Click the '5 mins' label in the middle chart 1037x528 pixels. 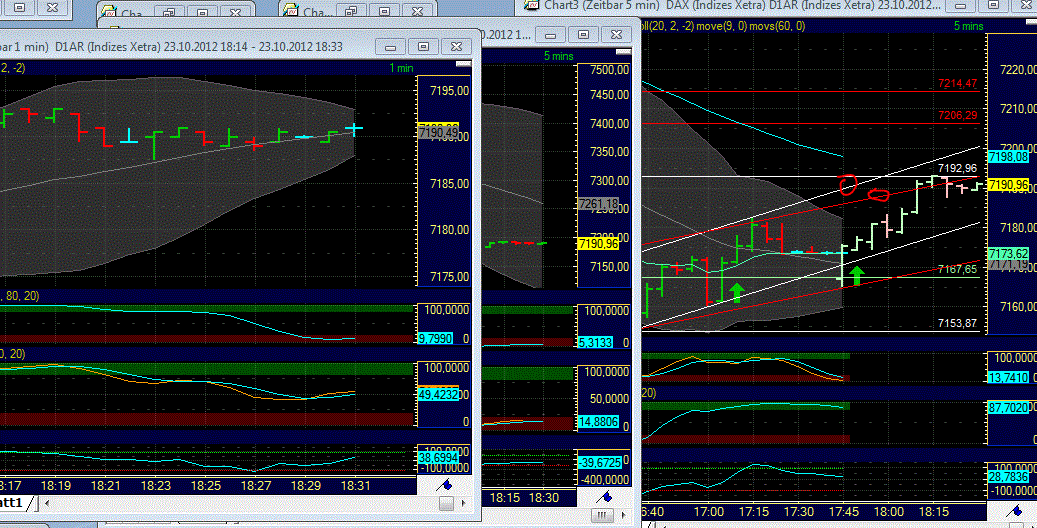pos(559,56)
